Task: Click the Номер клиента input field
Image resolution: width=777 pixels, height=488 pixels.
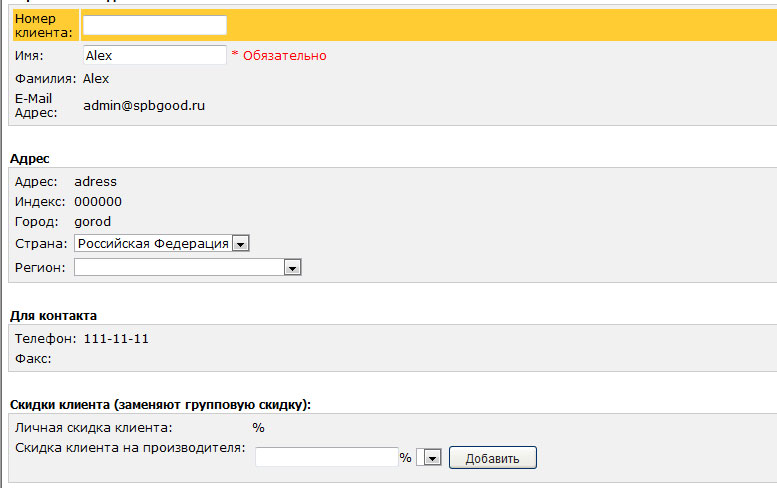Action: [154, 25]
